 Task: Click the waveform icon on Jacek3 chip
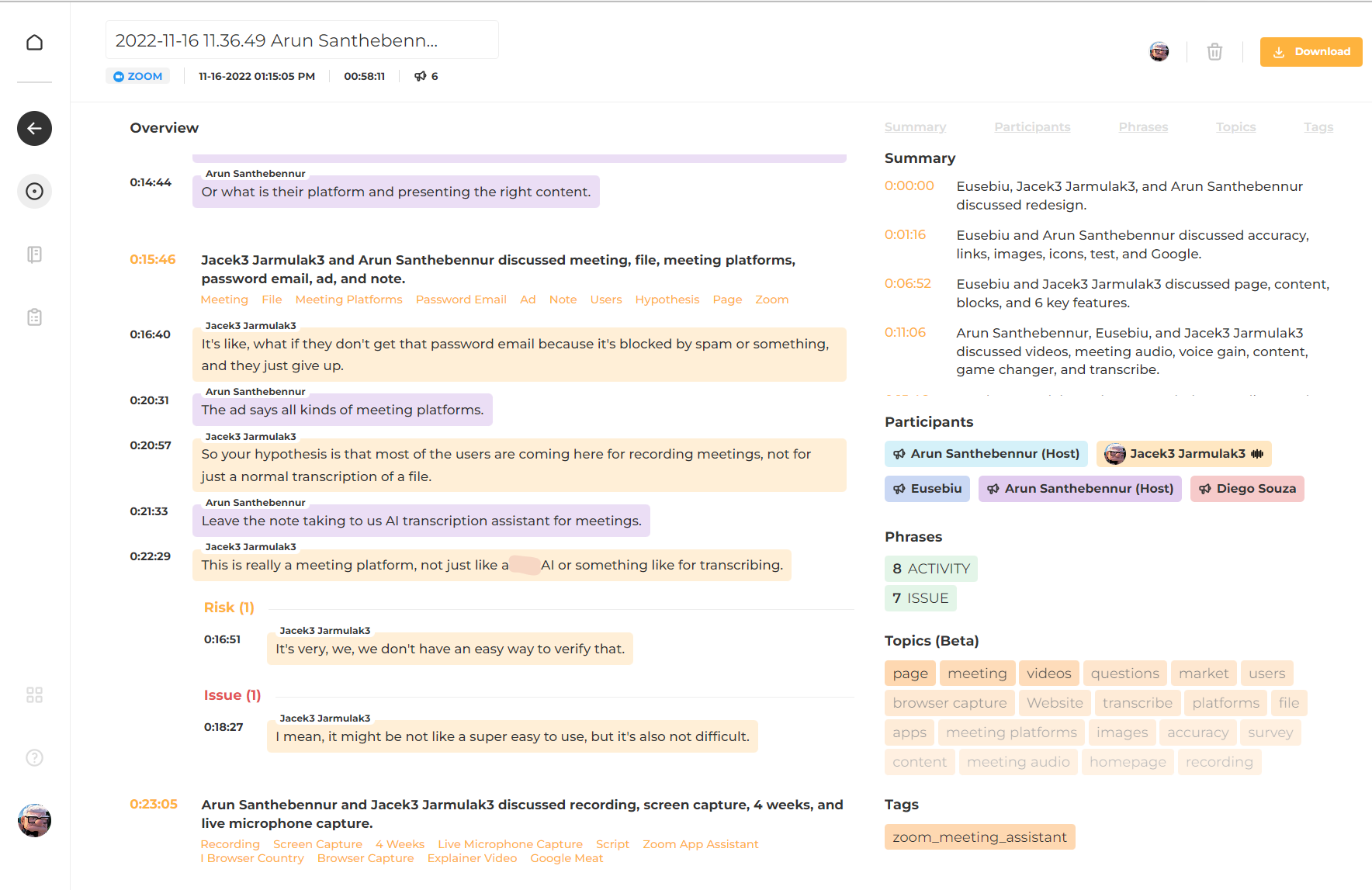[1257, 453]
